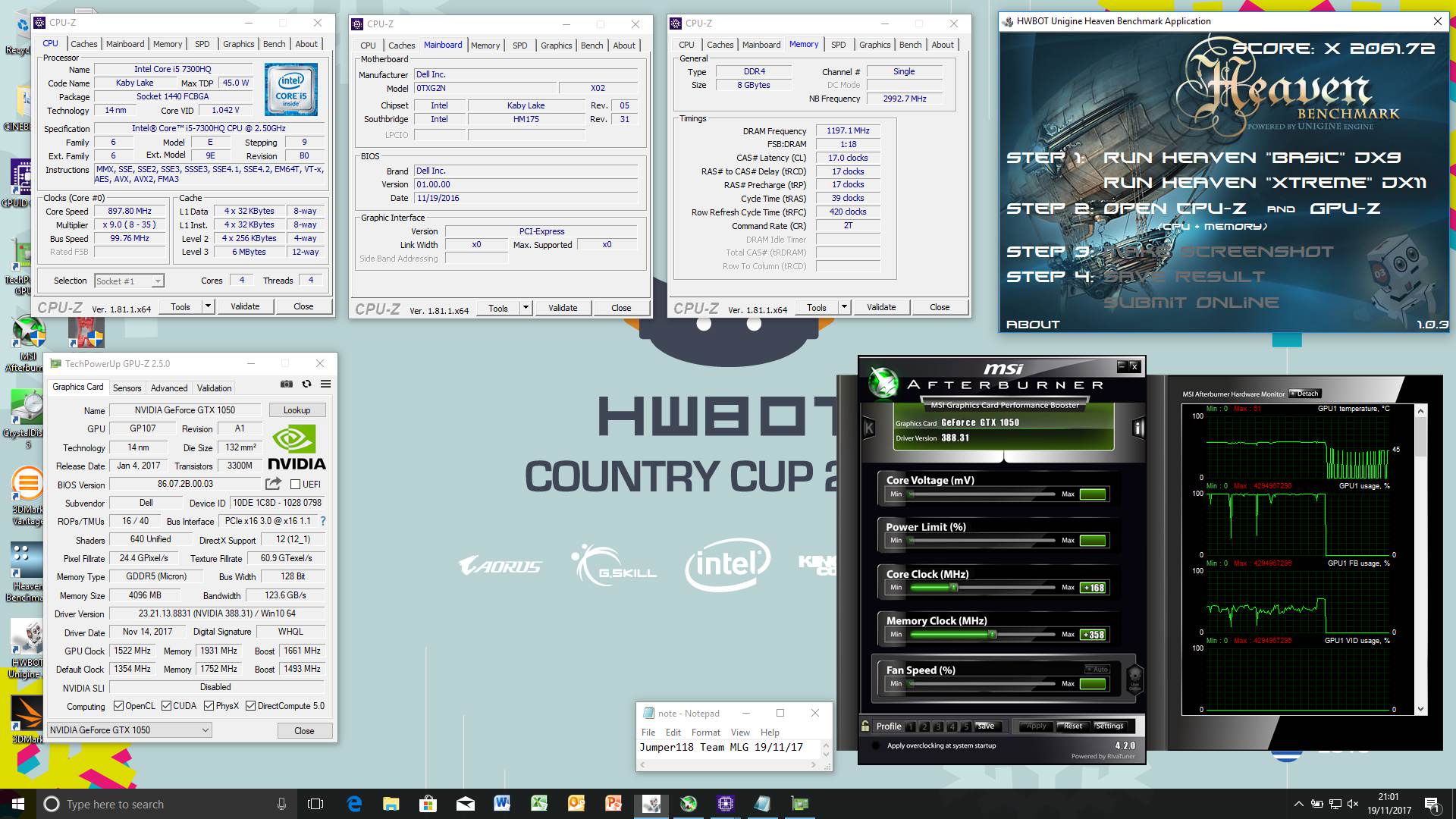Open the GPU selector dropdown NVIDIA GeForce GTX 1050
Viewport: 1456px width, 819px height.
(129, 730)
